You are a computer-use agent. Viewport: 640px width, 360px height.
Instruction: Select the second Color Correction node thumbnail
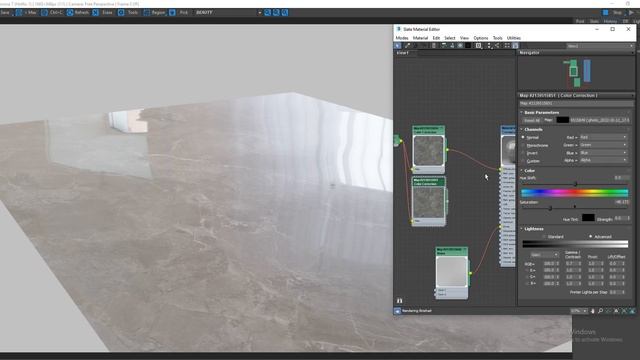tap(428, 203)
